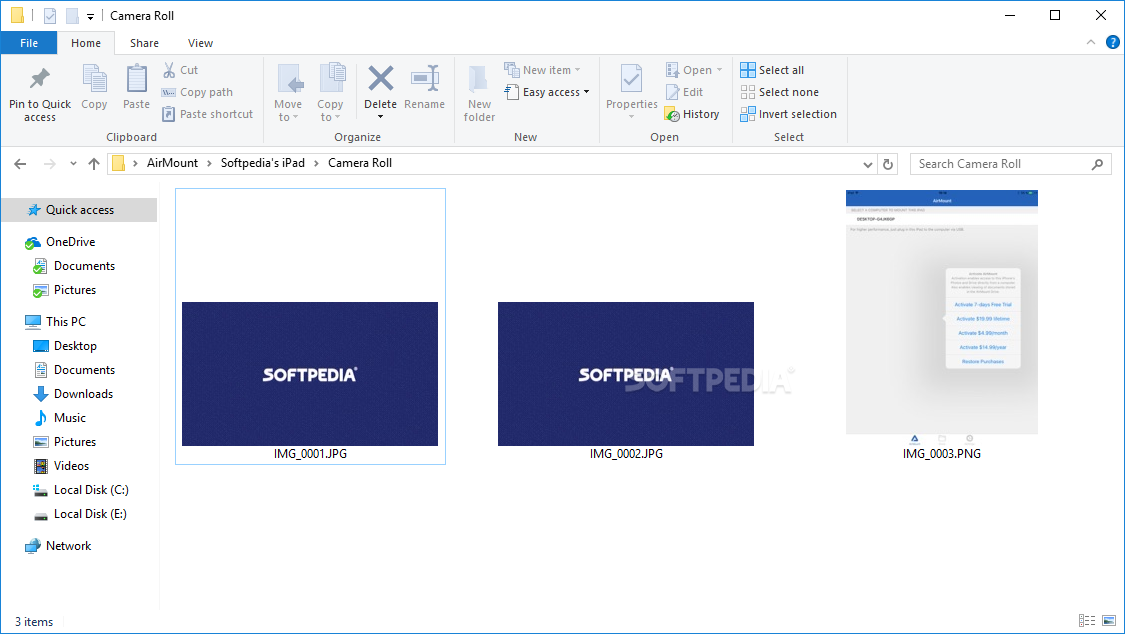This screenshot has width=1125, height=634.
Task: Click the New folder icon
Action: (x=479, y=78)
